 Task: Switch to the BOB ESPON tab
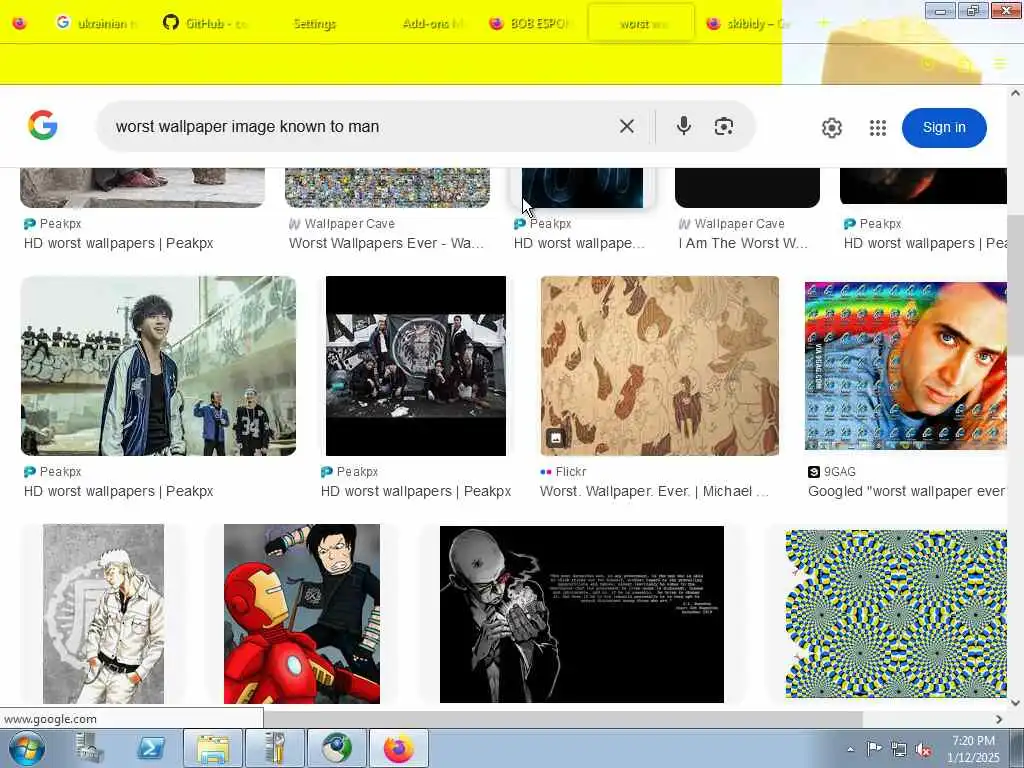pyautogui.click(x=530, y=24)
